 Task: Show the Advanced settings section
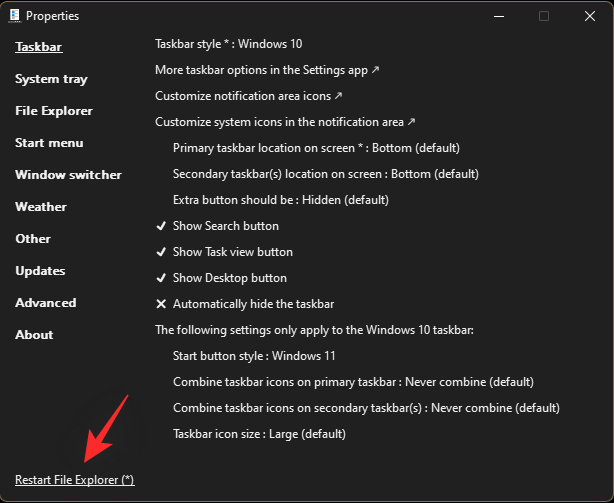point(45,303)
